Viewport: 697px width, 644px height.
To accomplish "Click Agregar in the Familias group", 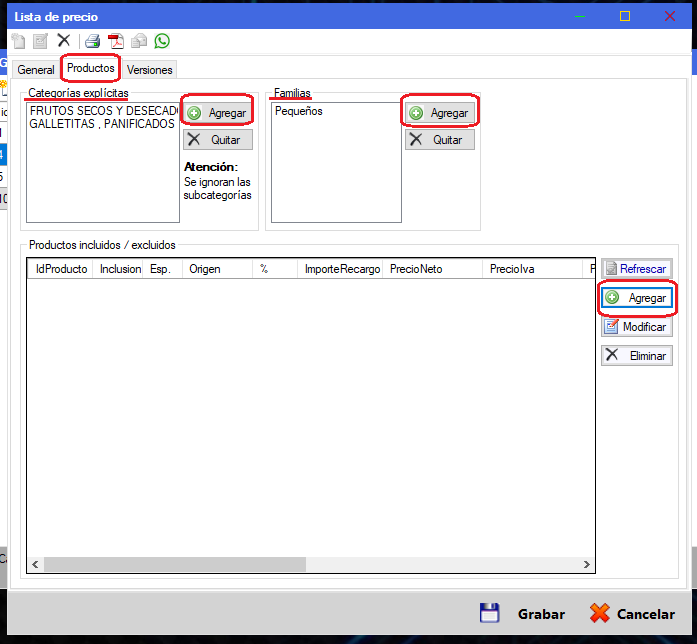I will [439, 113].
